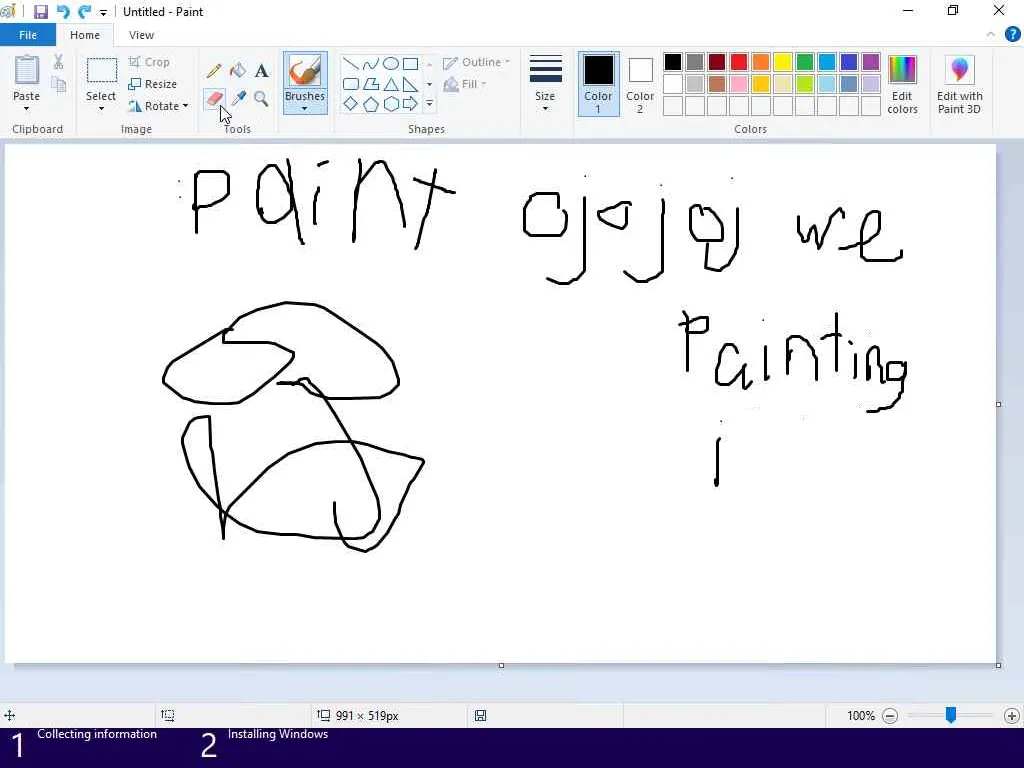
Task: Pick the purple color swatch
Action: 871,62
